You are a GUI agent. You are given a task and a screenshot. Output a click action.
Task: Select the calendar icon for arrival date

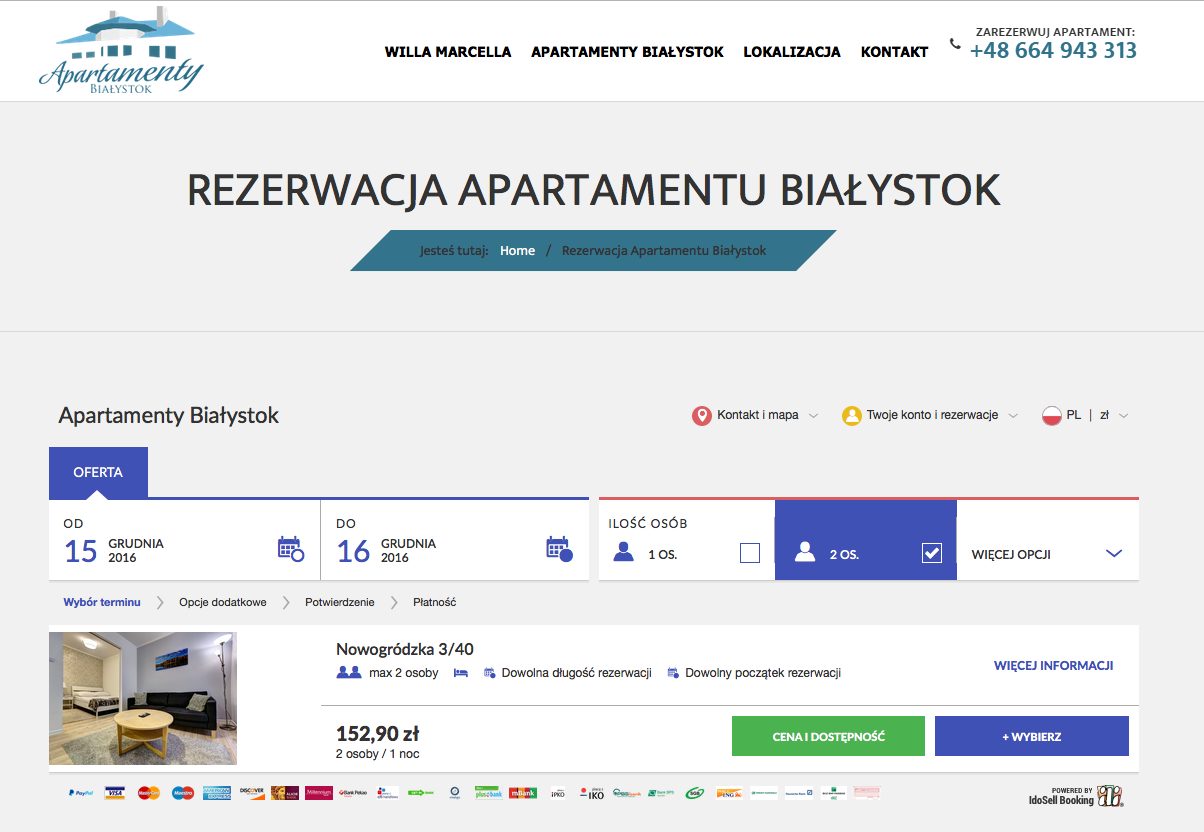(x=290, y=548)
